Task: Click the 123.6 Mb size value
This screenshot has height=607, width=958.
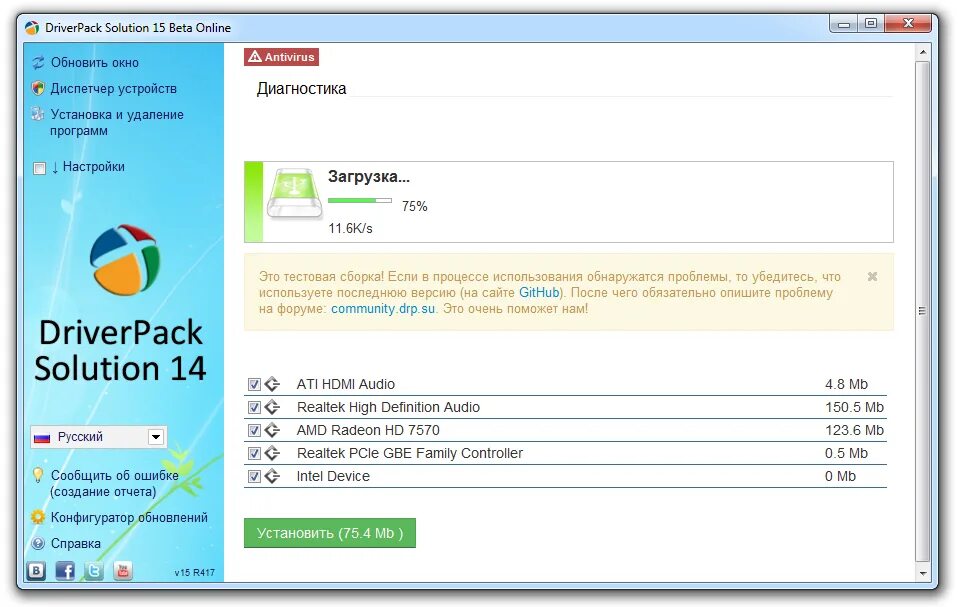Action: point(854,431)
